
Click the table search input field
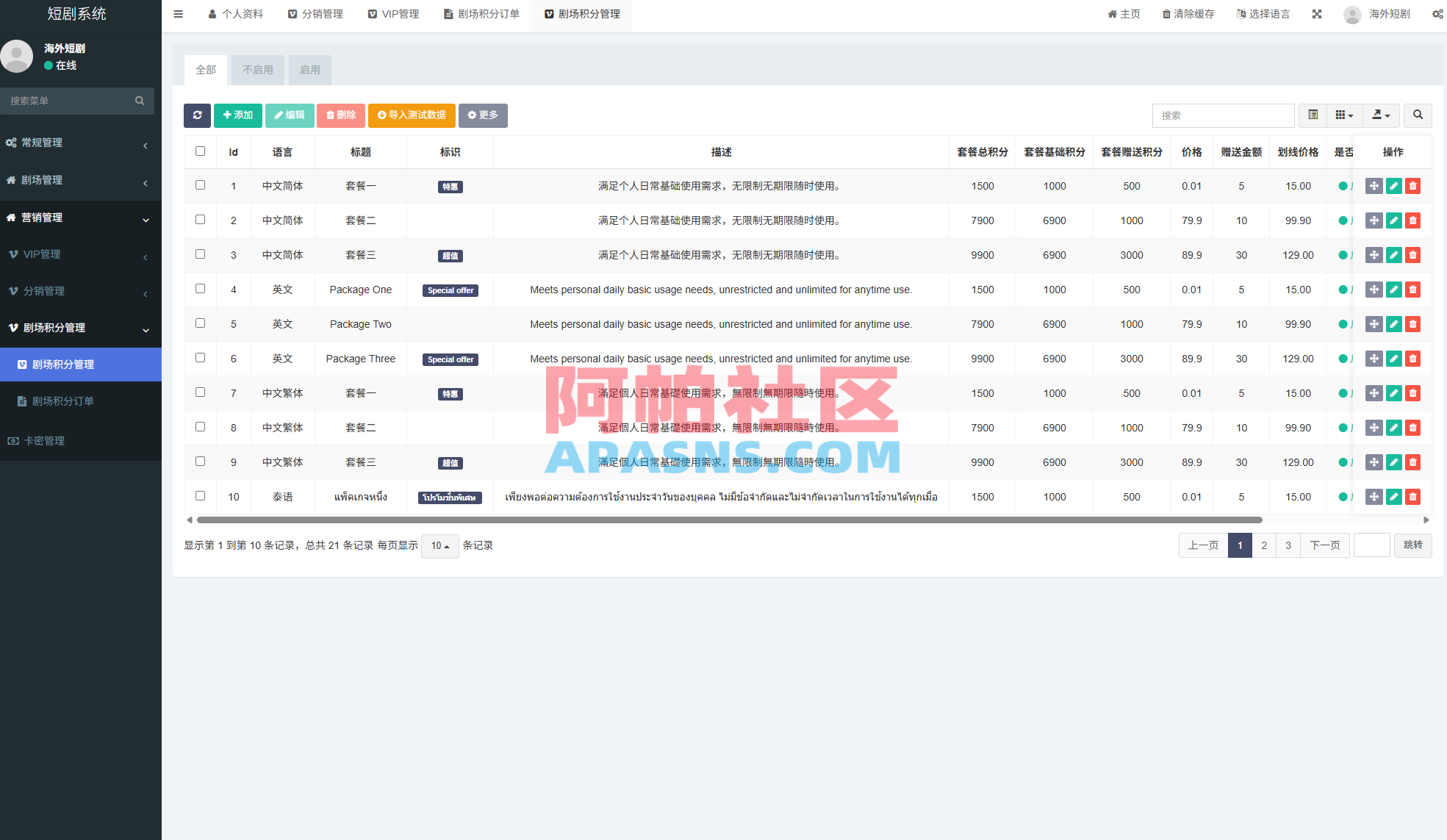1223,115
